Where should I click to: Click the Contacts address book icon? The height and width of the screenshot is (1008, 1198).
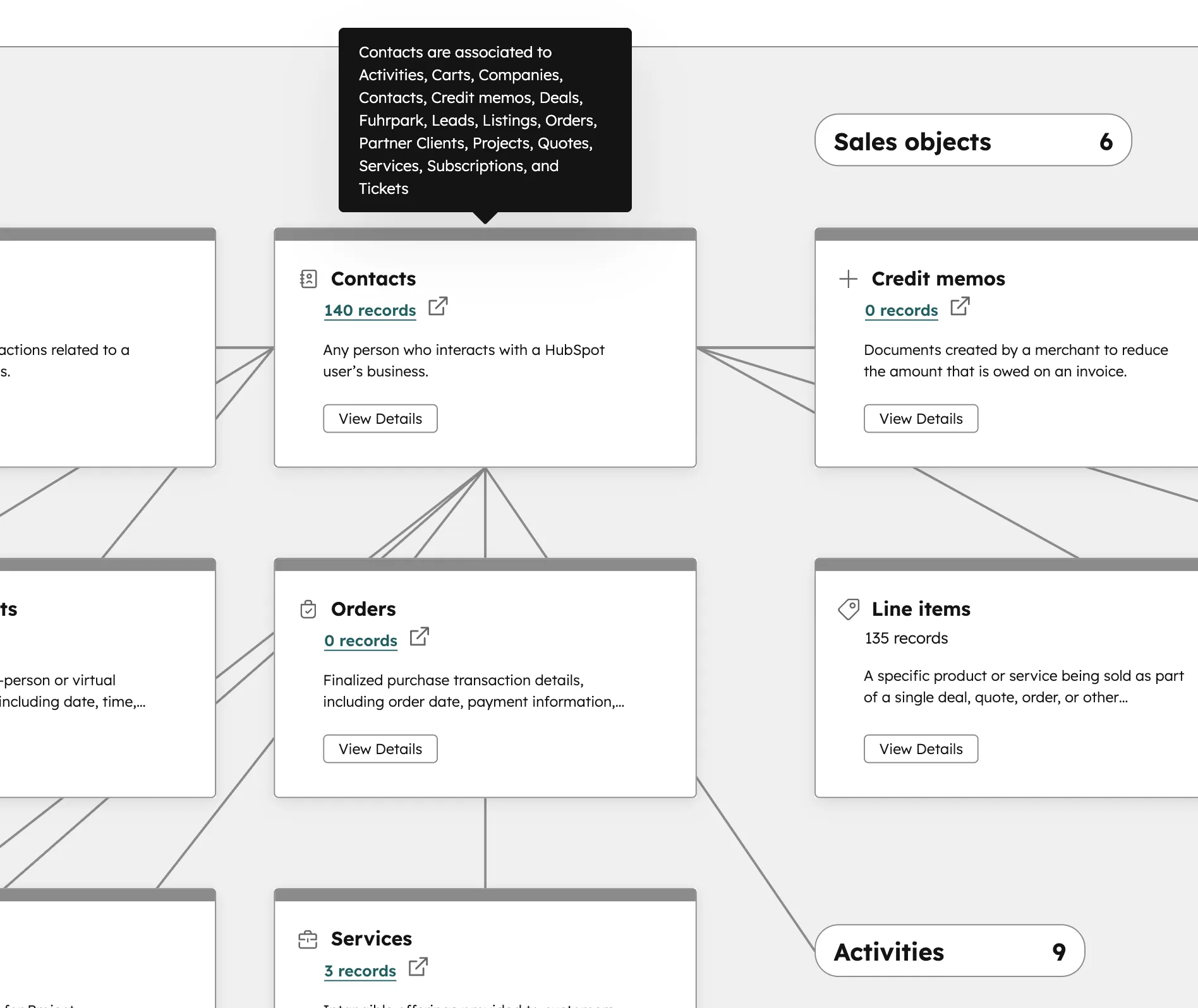click(x=308, y=278)
